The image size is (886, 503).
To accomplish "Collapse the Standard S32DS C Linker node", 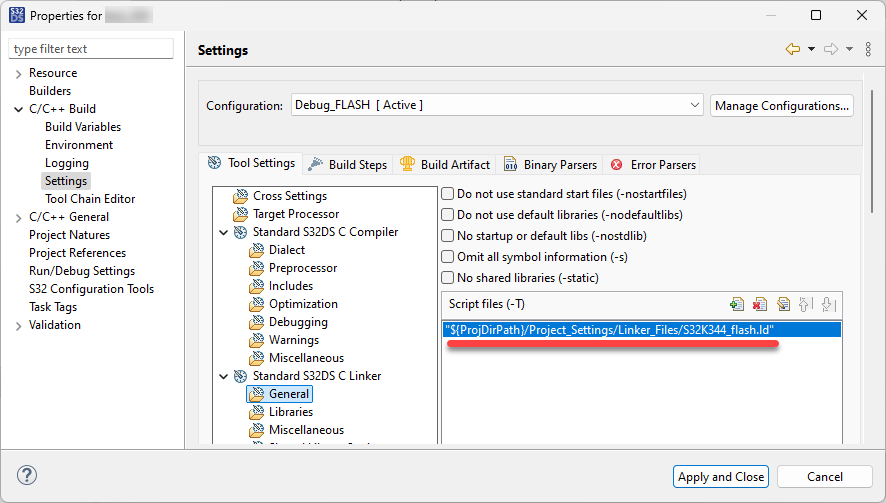I will [224, 376].
